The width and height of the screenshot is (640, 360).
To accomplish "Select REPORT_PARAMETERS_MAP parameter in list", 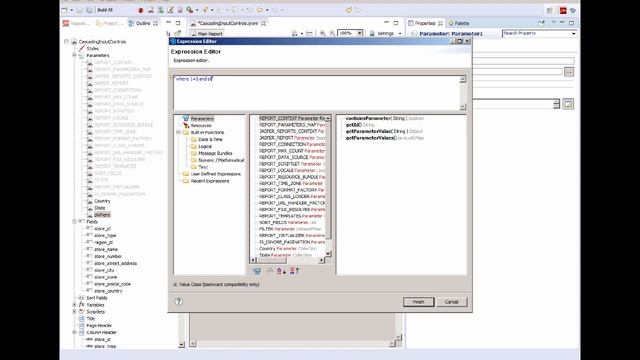I will point(292,124).
